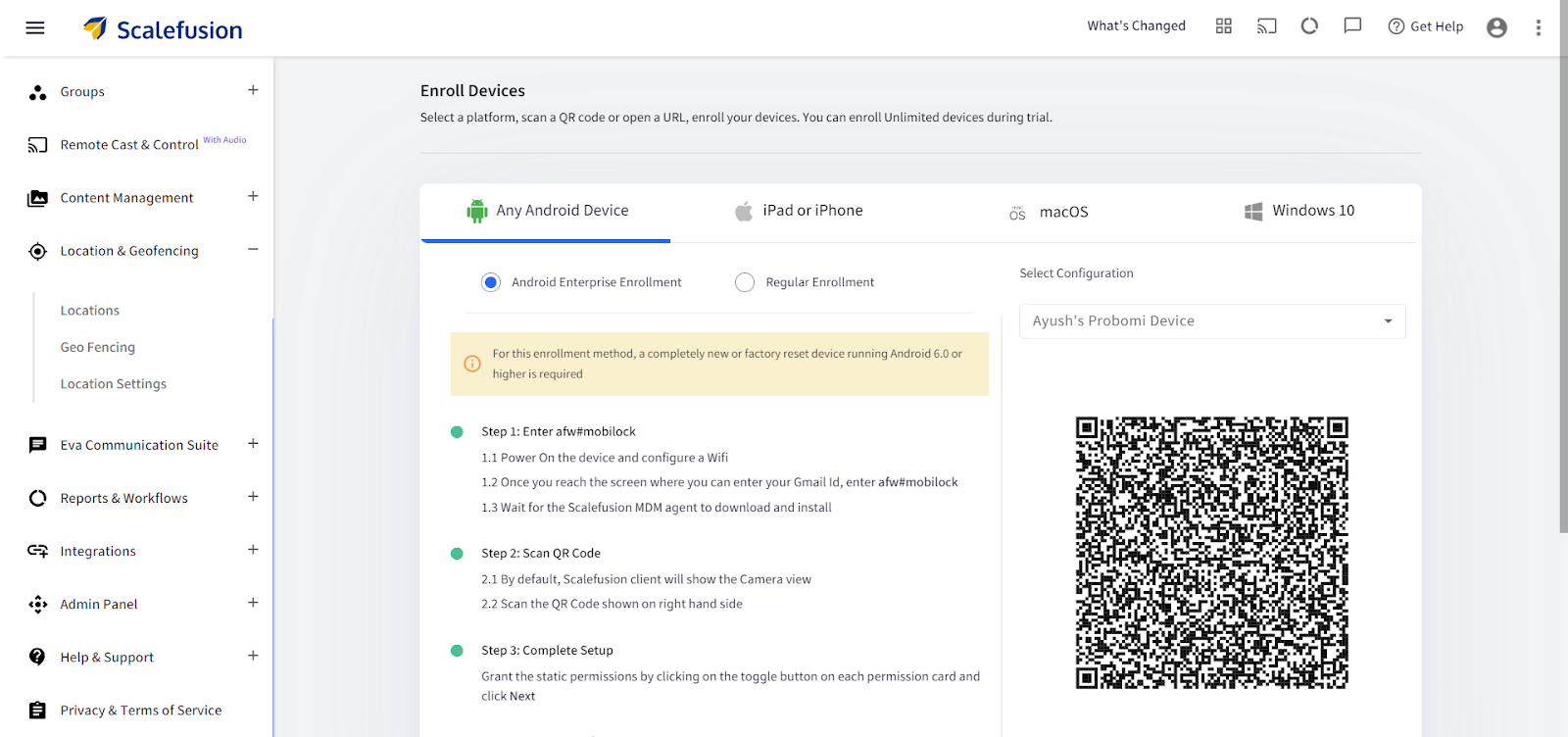This screenshot has width=1568, height=737.
Task: Click the Get Help question mark icon
Action: pyautogui.click(x=1396, y=26)
